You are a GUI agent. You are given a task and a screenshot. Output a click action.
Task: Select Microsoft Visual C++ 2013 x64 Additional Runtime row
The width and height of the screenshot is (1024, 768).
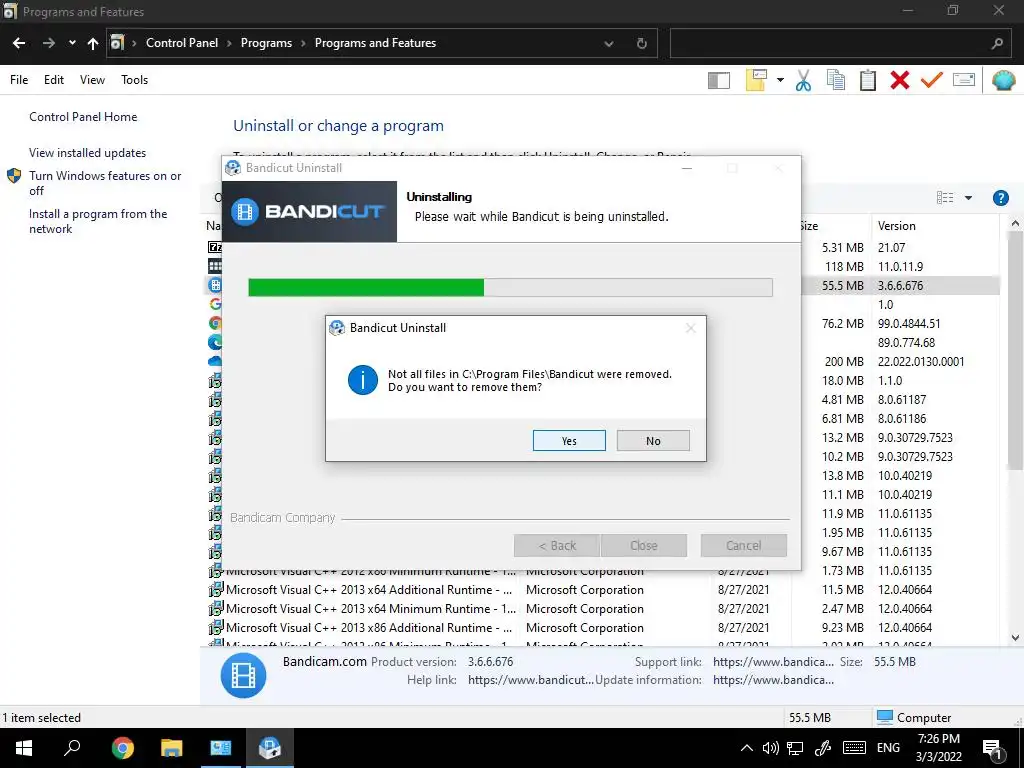click(603, 590)
